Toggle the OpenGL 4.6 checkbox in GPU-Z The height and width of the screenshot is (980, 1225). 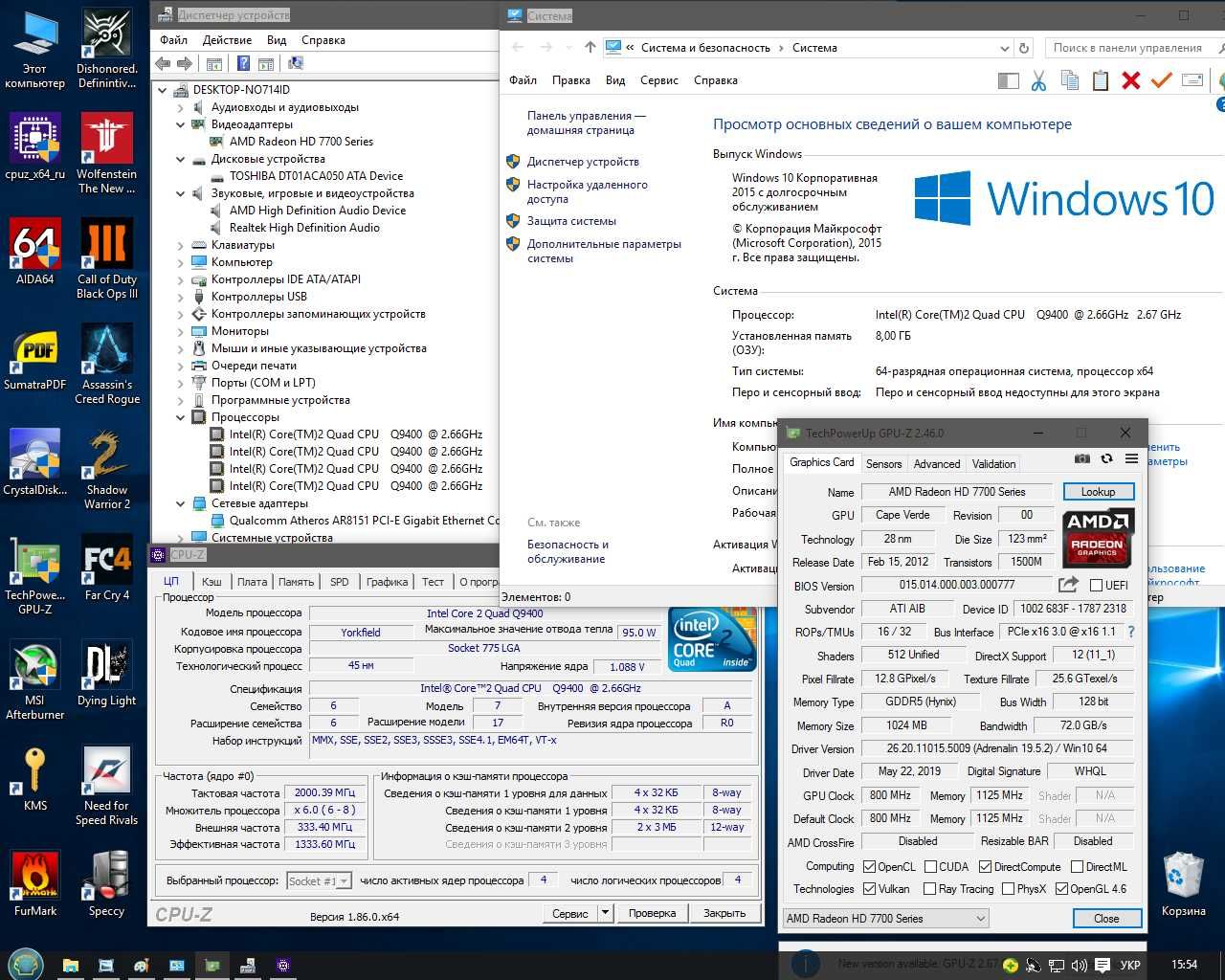[1061, 889]
